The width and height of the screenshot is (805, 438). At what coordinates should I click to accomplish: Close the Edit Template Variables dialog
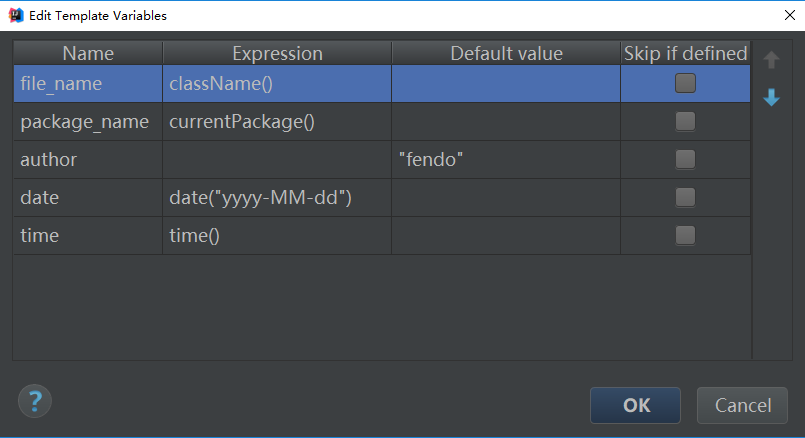pos(790,15)
